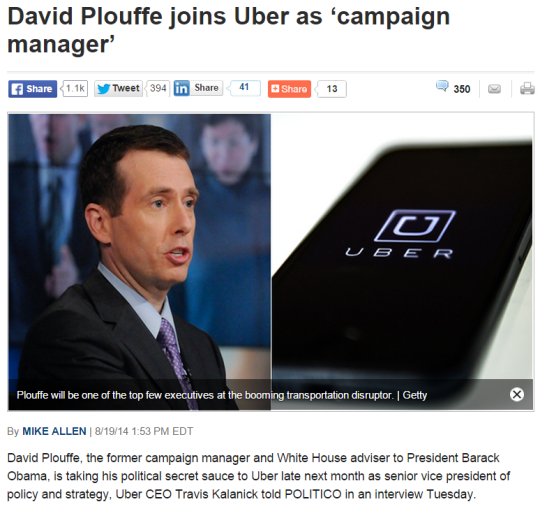
Task: Click the orange plus Share button
Action: pos(289,89)
